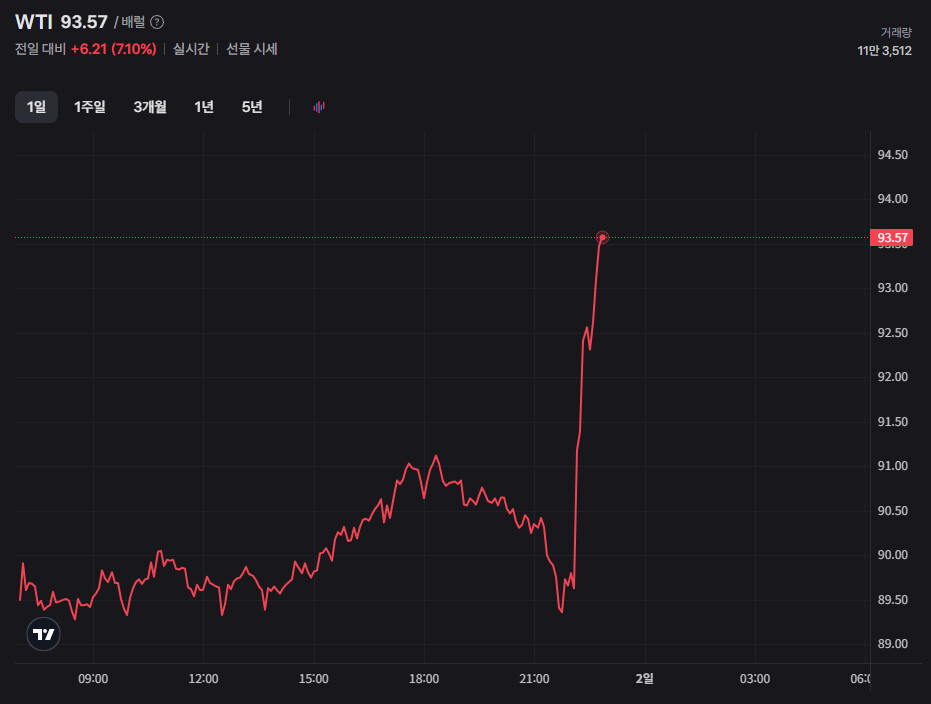Click the current price marker dot on chart
Image resolution: width=931 pixels, height=704 pixels.
pos(602,237)
